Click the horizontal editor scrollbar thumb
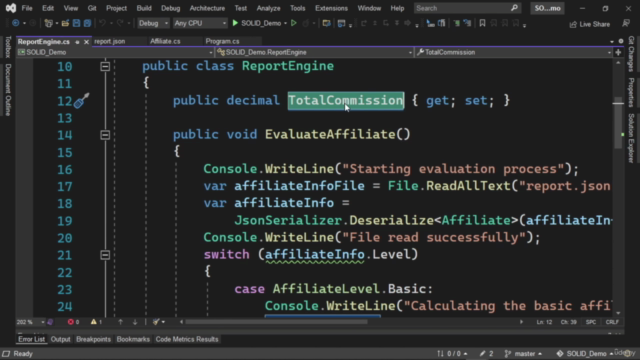 tap(277, 322)
